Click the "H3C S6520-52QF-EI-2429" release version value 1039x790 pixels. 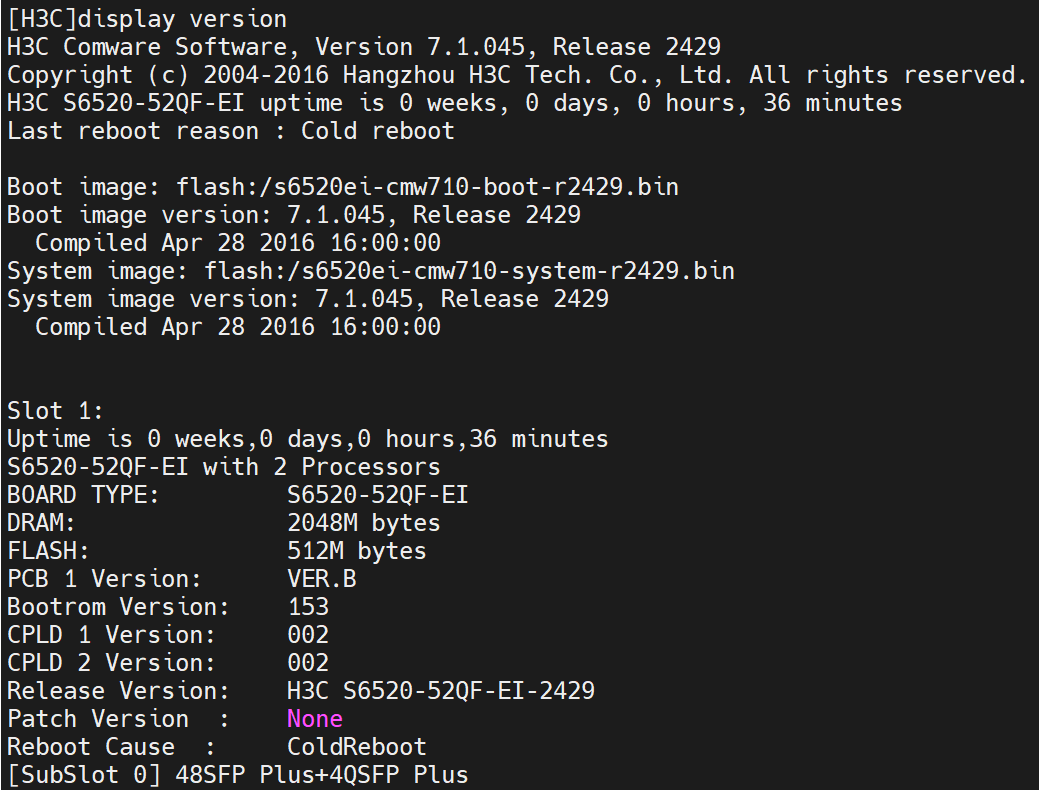click(440, 691)
